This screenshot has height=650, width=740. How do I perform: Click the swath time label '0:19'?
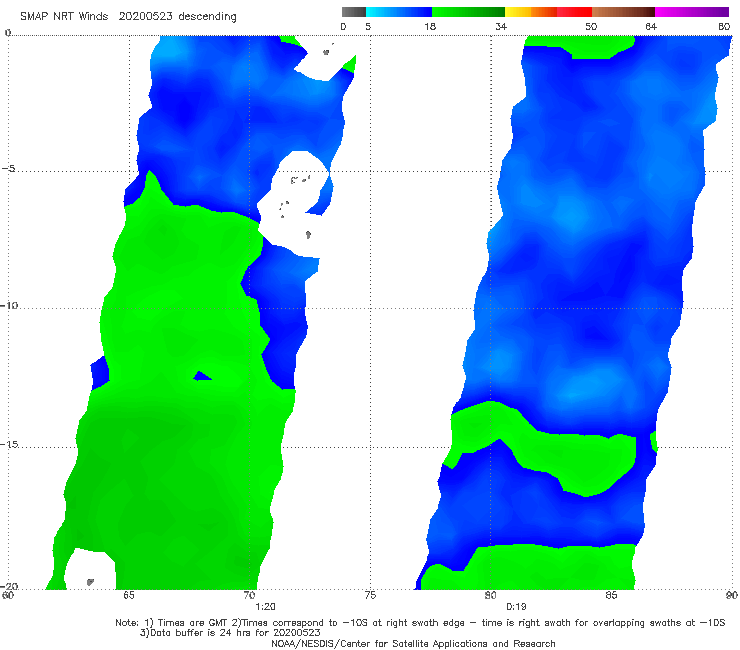[x=516, y=607]
